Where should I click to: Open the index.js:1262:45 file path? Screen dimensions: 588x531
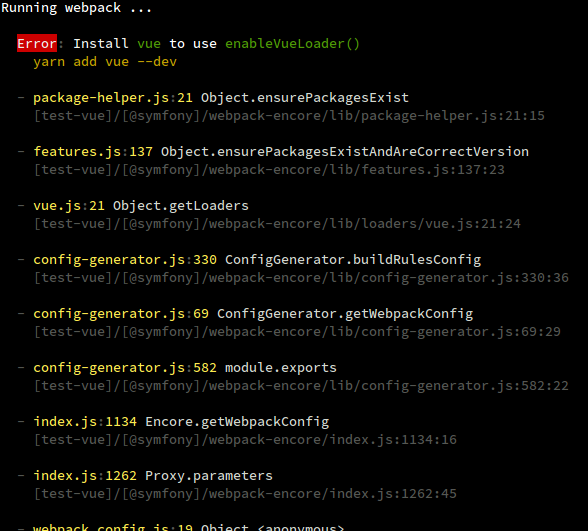click(245, 494)
